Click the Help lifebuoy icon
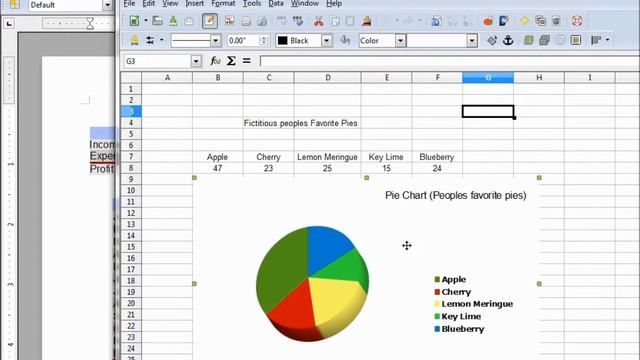The height and width of the screenshot is (360, 640). (x=577, y=21)
